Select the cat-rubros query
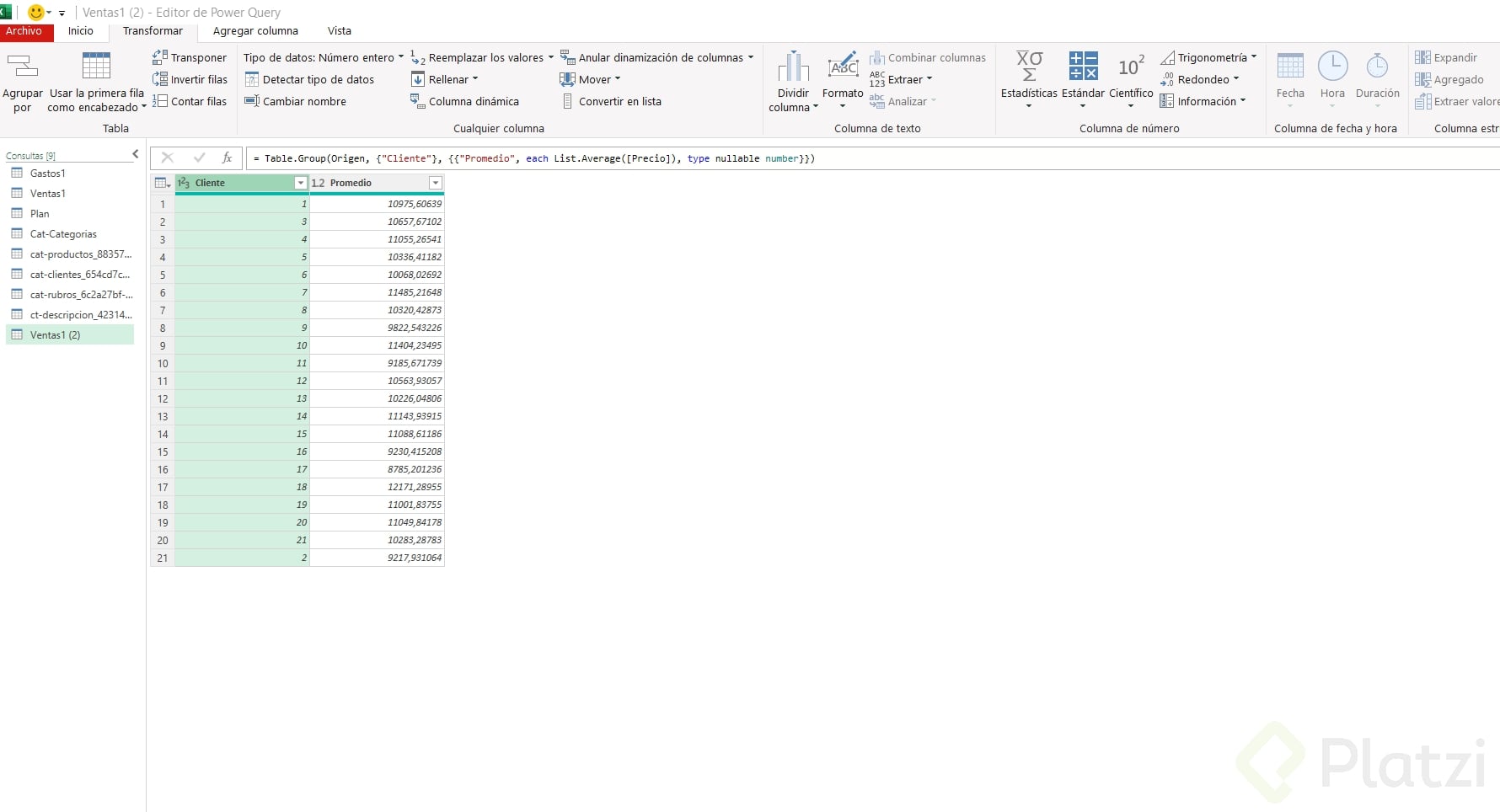 [70, 295]
